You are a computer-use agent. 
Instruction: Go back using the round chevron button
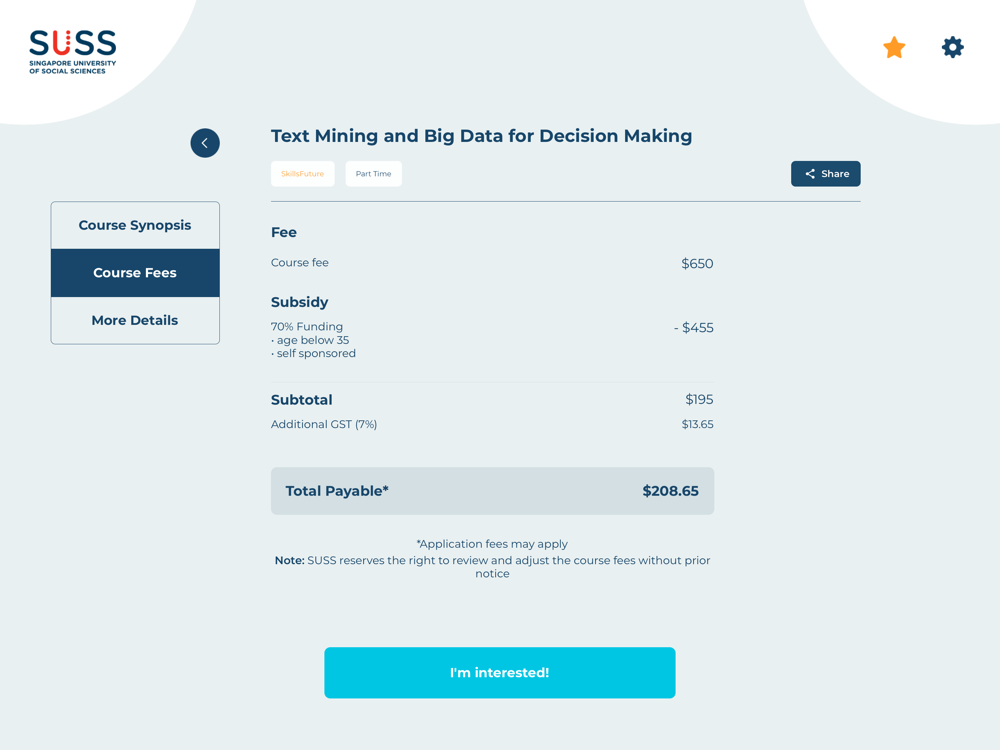pos(205,143)
